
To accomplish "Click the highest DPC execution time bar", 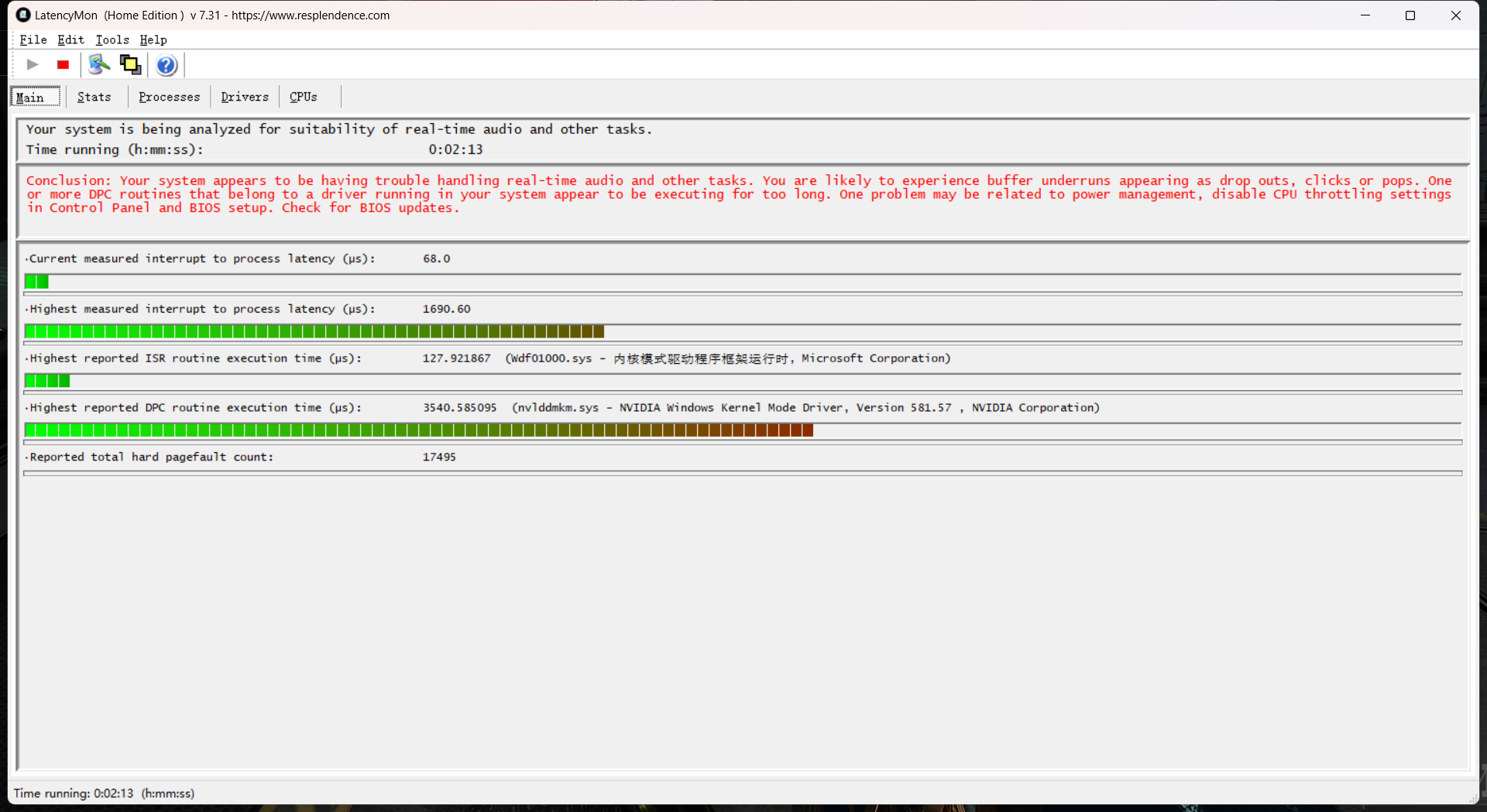I will tap(419, 430).
